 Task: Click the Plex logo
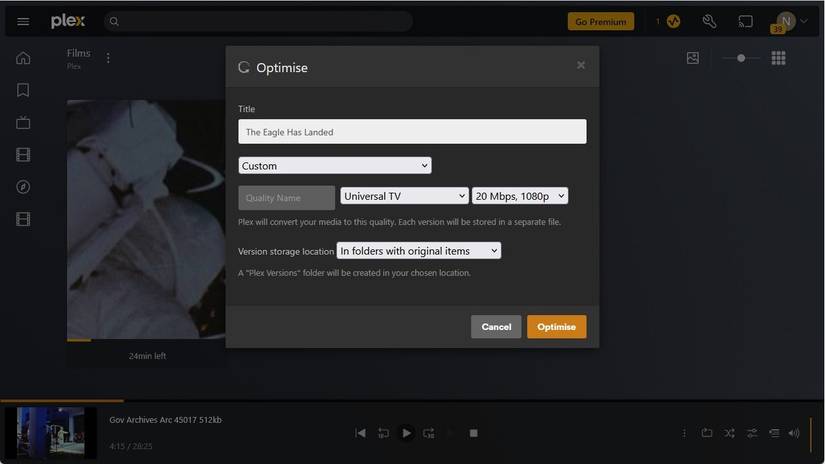click(68, 21)
